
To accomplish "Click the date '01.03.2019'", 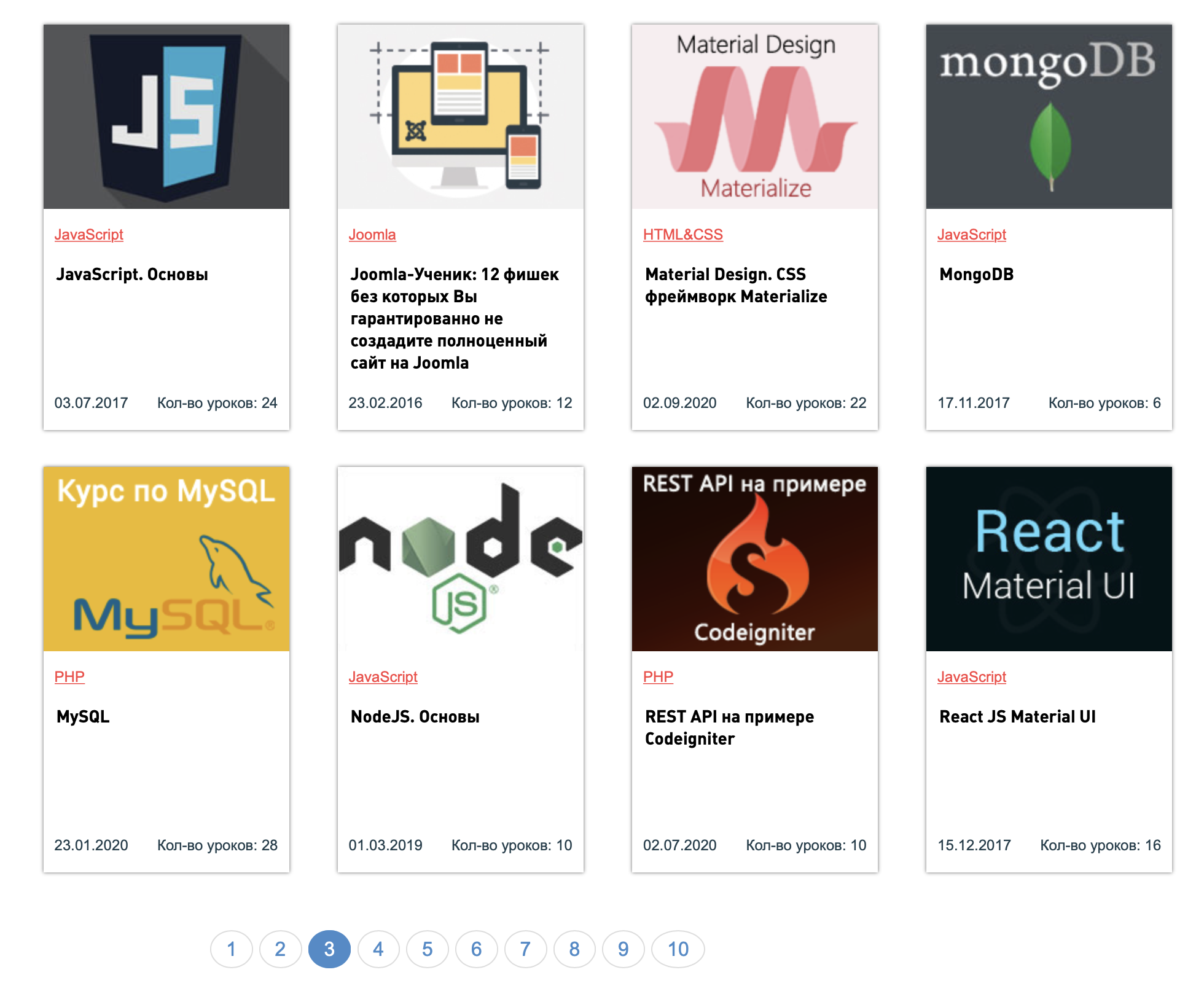I will point(385,845).
